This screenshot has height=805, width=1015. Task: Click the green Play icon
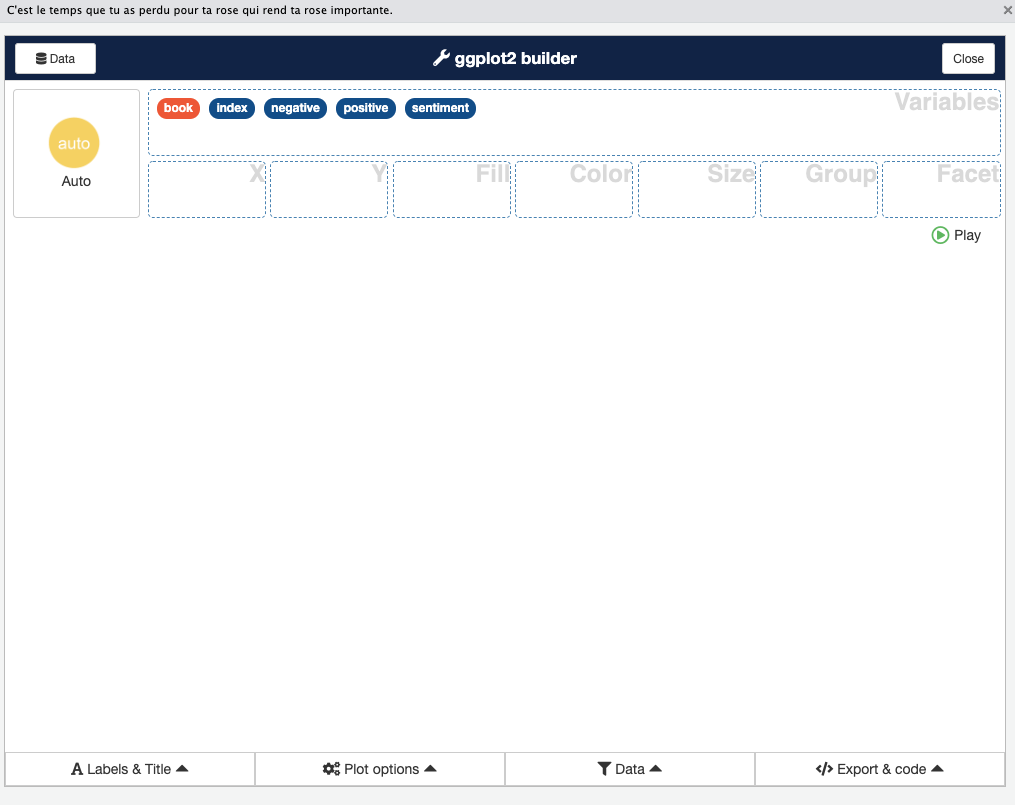tap(940, 235)
